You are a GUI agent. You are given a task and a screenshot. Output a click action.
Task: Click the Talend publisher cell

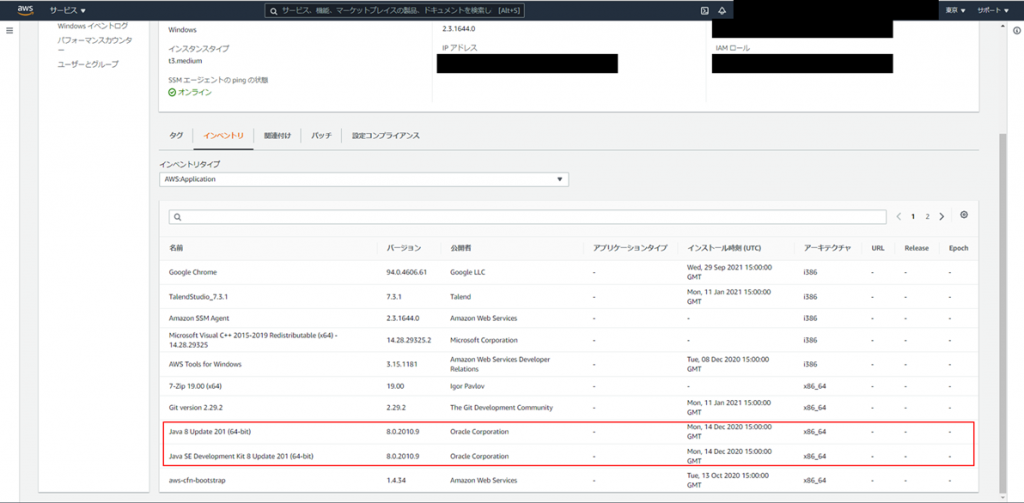[x=460, y=296]
